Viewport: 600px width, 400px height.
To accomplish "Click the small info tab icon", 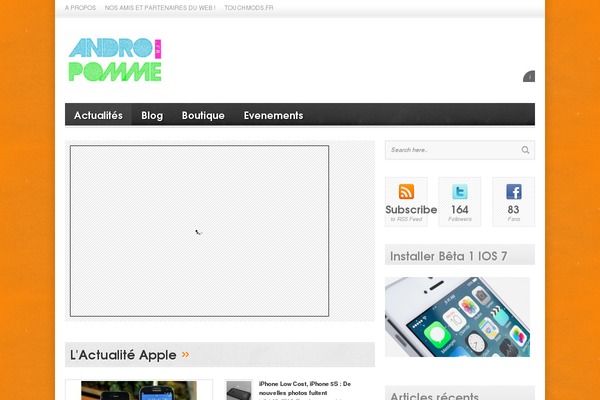I will coord(529,76).
